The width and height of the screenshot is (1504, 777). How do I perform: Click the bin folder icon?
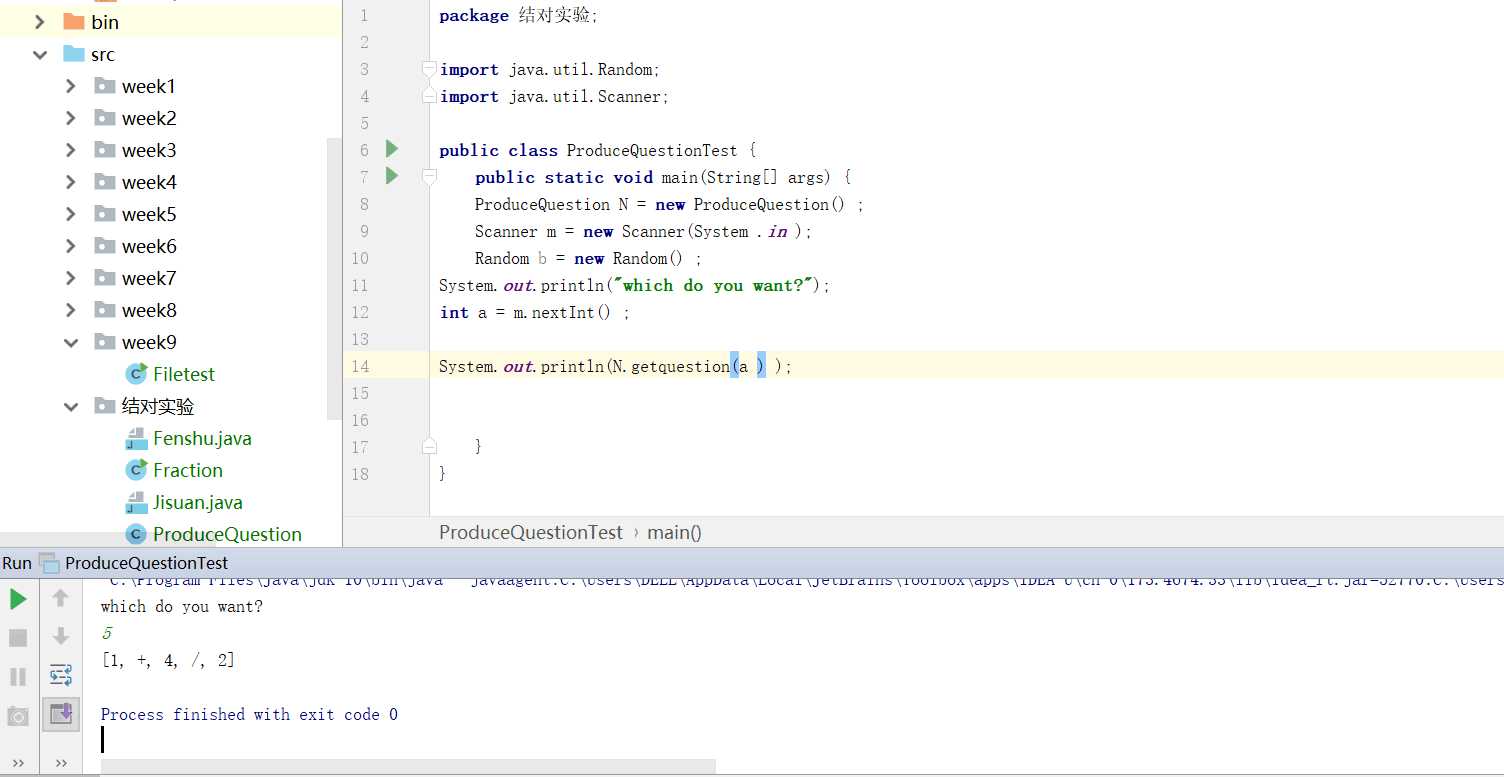[x=74, y=21]
